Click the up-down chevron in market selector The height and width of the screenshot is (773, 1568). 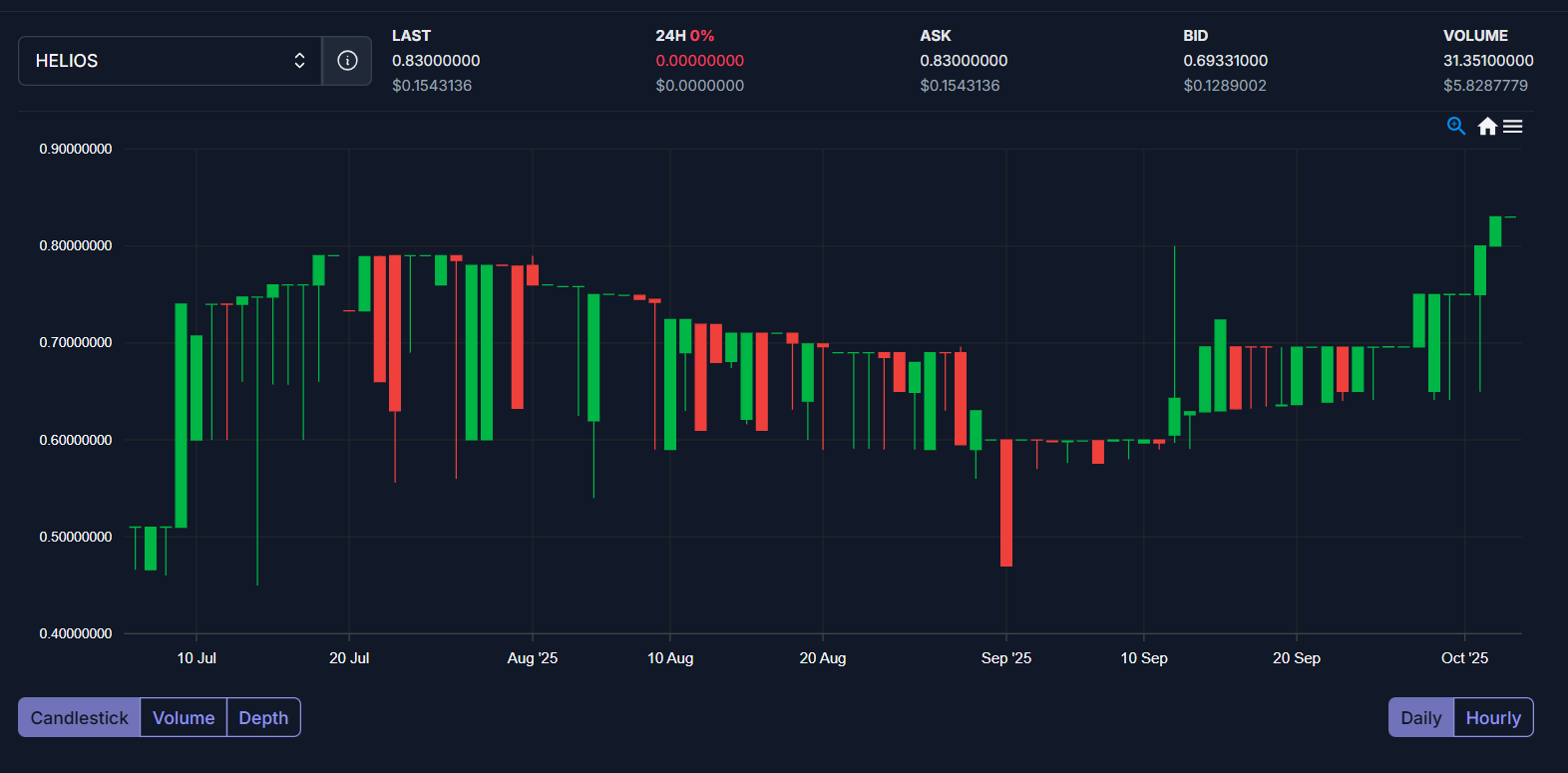tap(299, 61)
